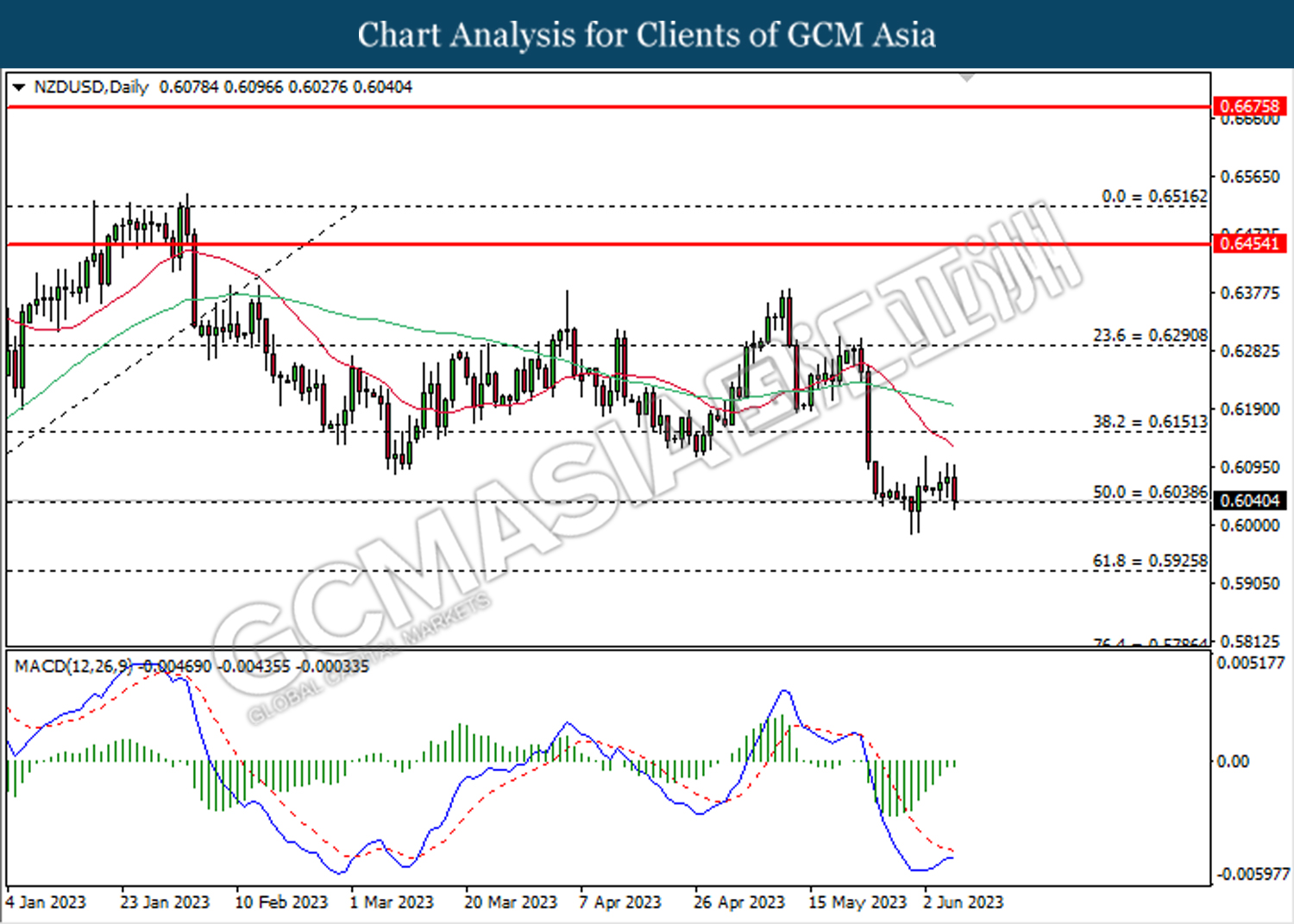Click the MACD zero level label 0.00

click(1233, 761)
